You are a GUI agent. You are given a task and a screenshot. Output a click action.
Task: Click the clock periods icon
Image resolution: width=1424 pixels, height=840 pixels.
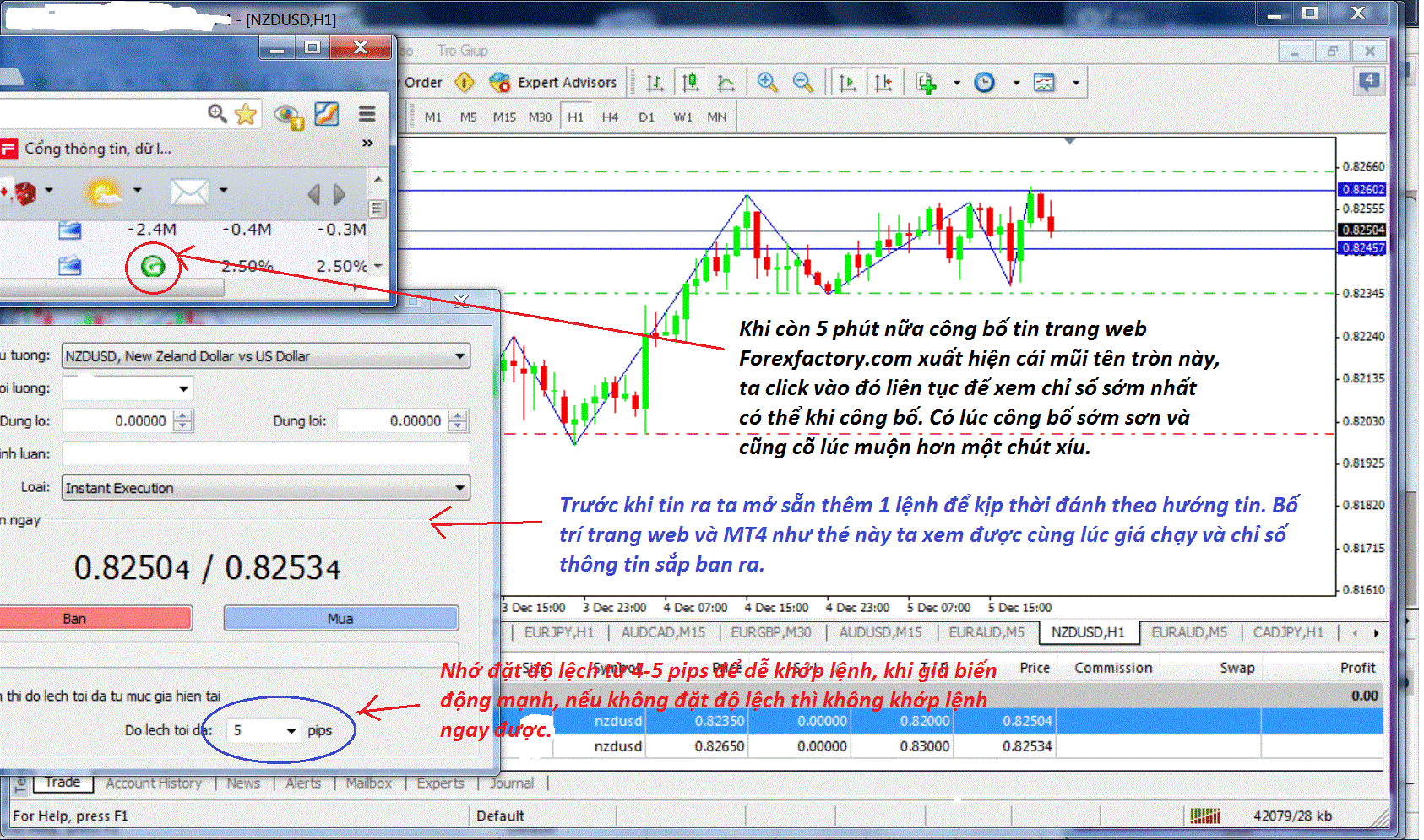(984, 82)
